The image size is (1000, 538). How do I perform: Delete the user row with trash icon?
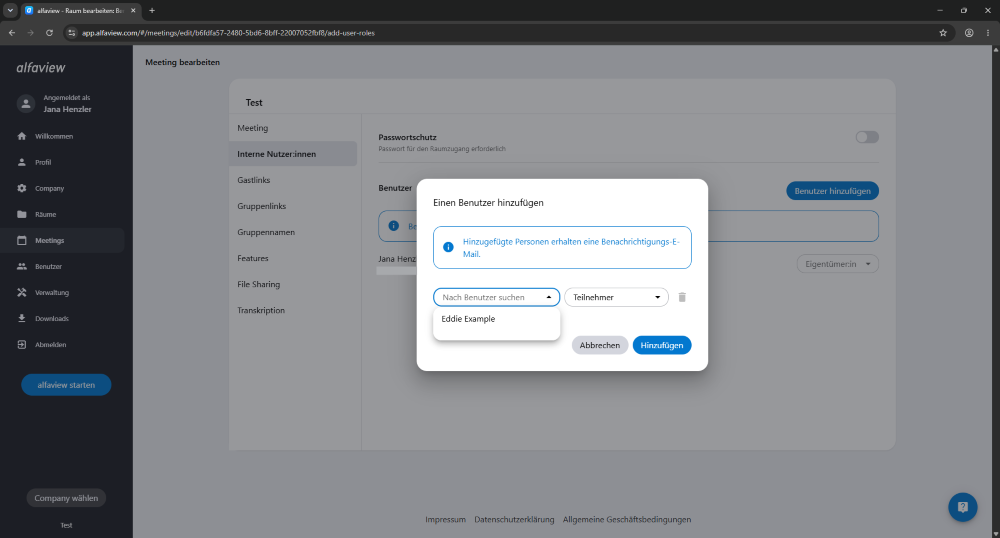click(x=682, y=297)
